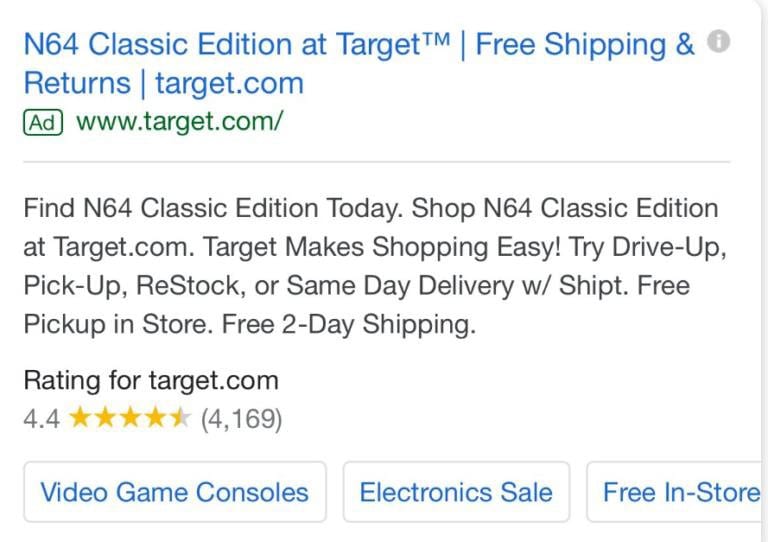Screen dimensions: 768x542
Task: Click the second gold rating star
Action: click(105, 418)
